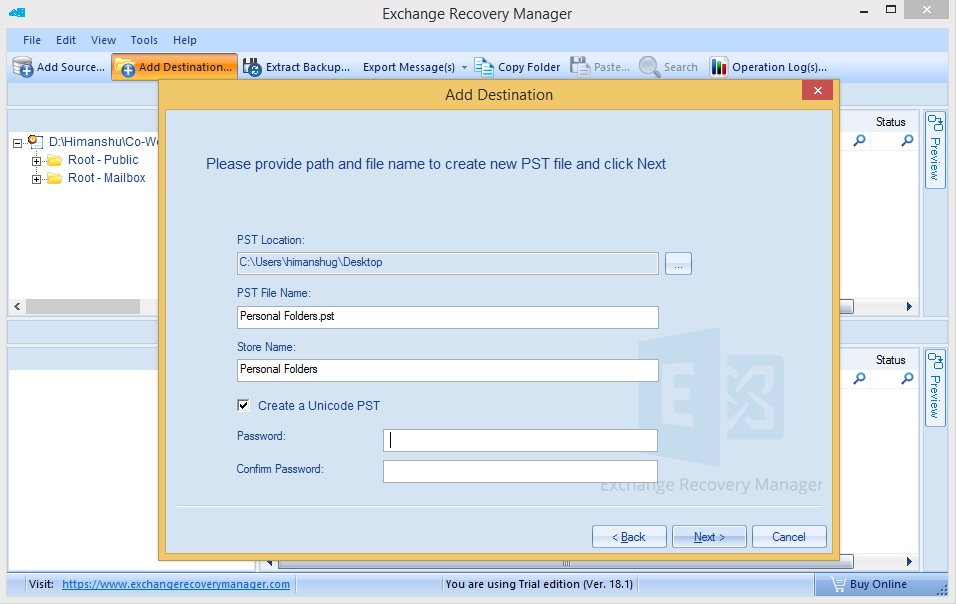Click upper list pane scroll right arrow
Viewport: 956px width, 604px height.
[x=908, y=306]
